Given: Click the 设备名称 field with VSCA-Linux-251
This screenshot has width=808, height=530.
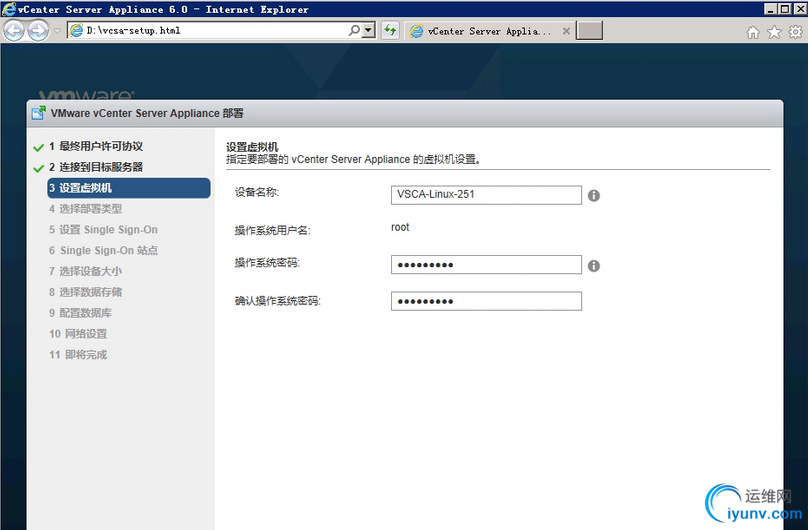Looking at the screenshot, I should pyautogui.click(x=486, y=195).
